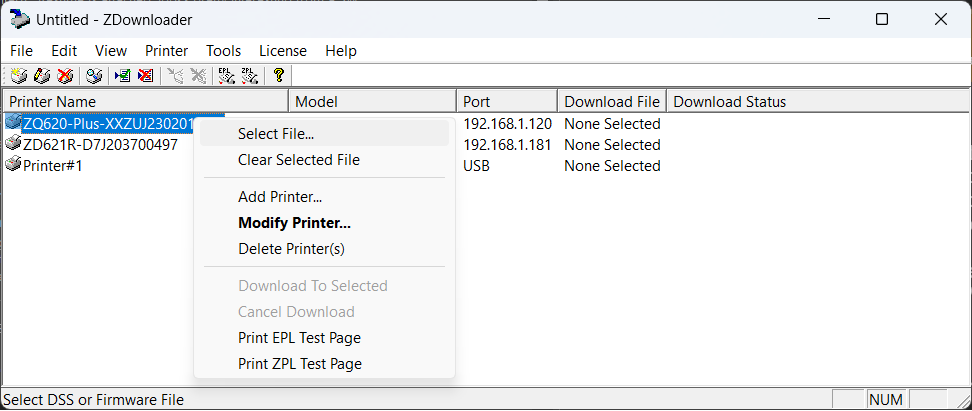The image size is (972, 411).
Task: Open the View menu
Action: [x=111, y=51]
